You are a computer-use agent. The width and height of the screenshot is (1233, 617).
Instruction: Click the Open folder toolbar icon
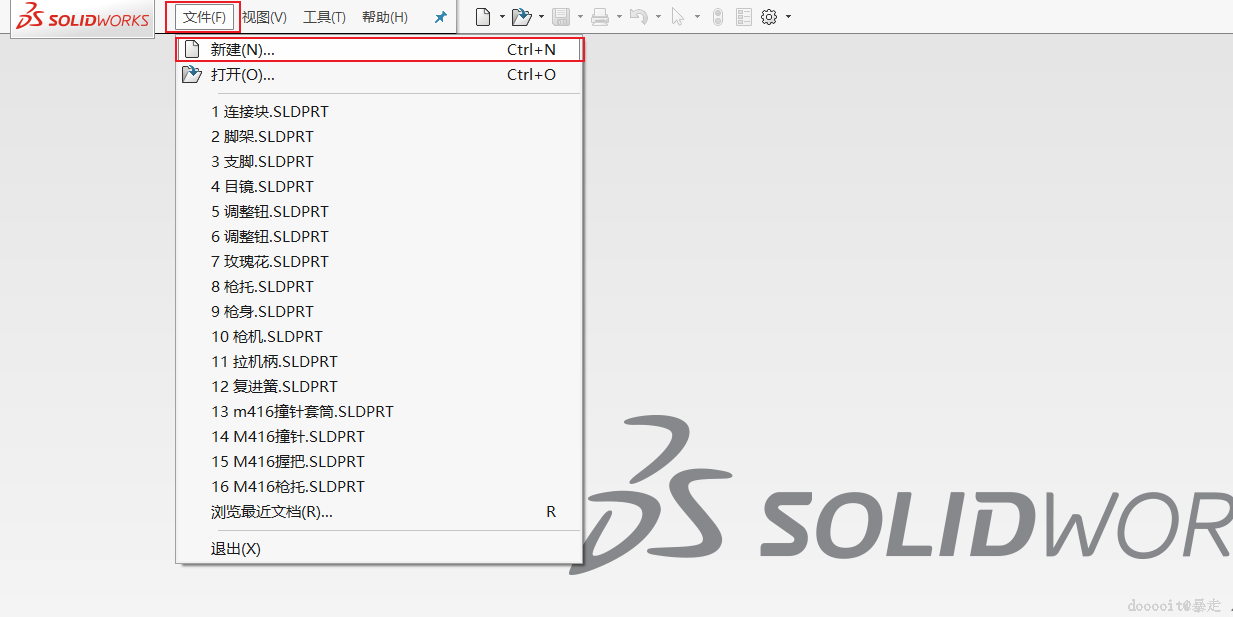point(521,17)
